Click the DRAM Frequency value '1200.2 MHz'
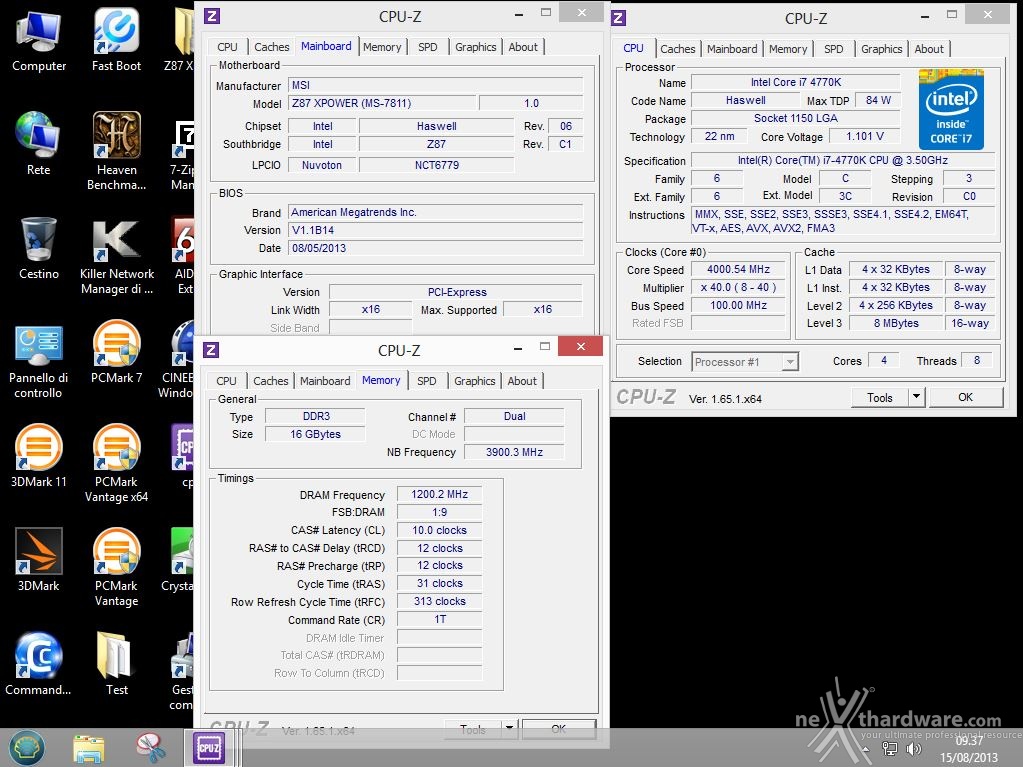 [439, 494]
